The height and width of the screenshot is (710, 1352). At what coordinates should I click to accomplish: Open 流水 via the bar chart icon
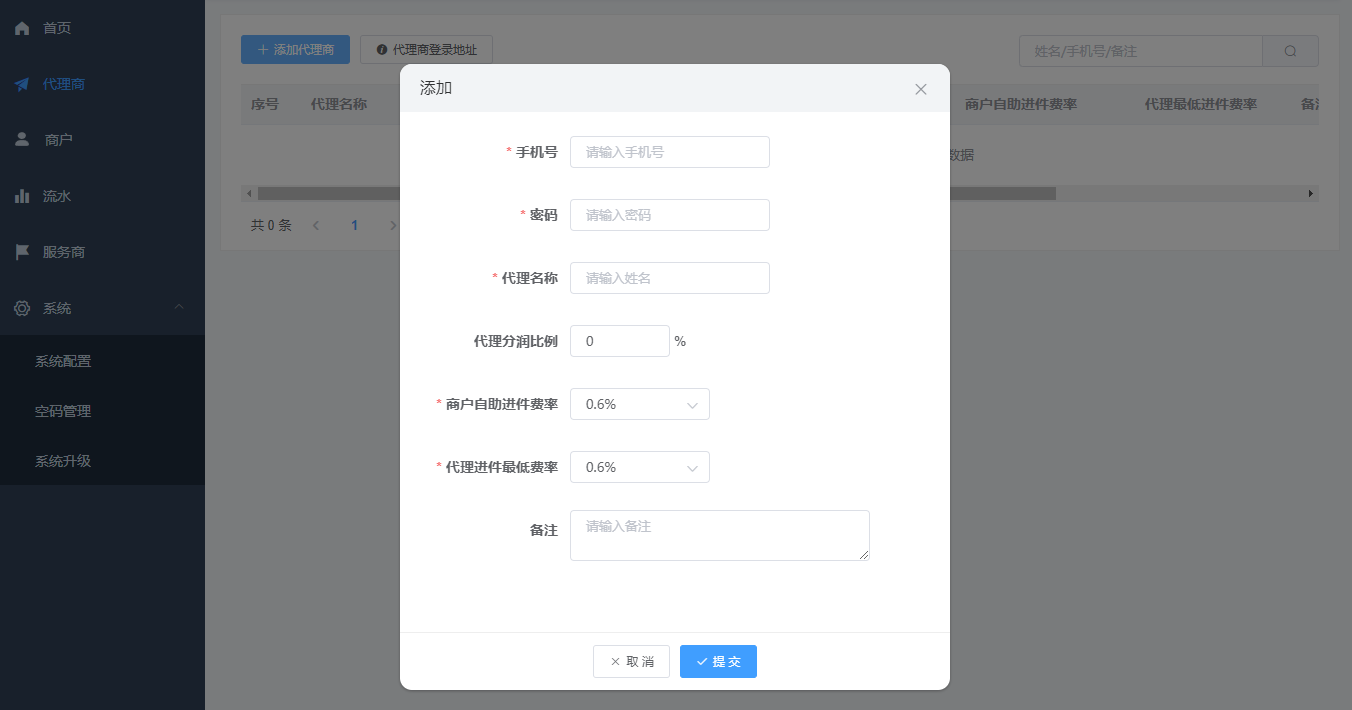[22, 196]
